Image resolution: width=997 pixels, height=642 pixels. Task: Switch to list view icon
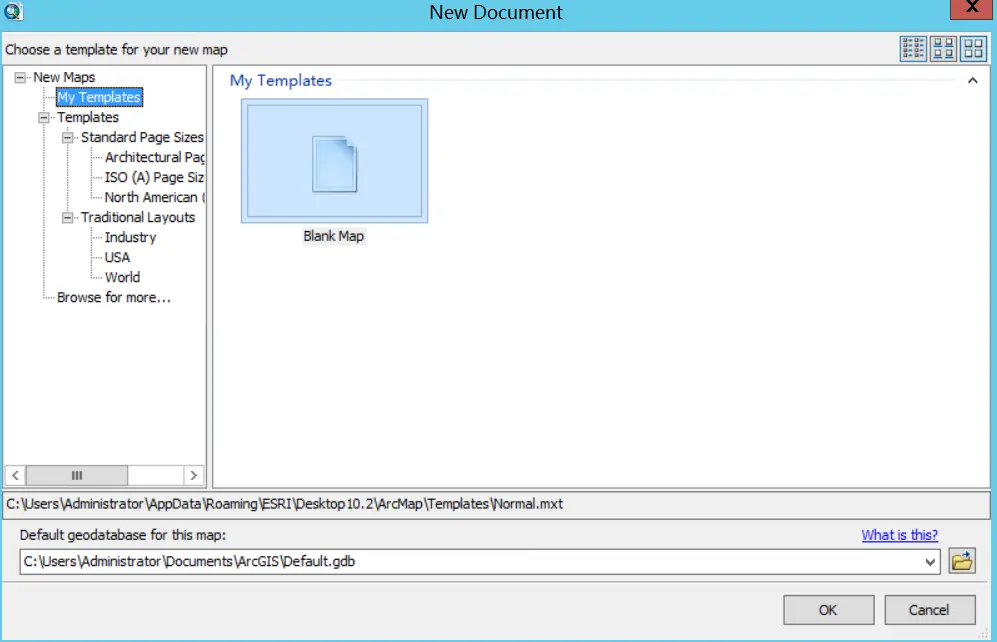[913, 48]
